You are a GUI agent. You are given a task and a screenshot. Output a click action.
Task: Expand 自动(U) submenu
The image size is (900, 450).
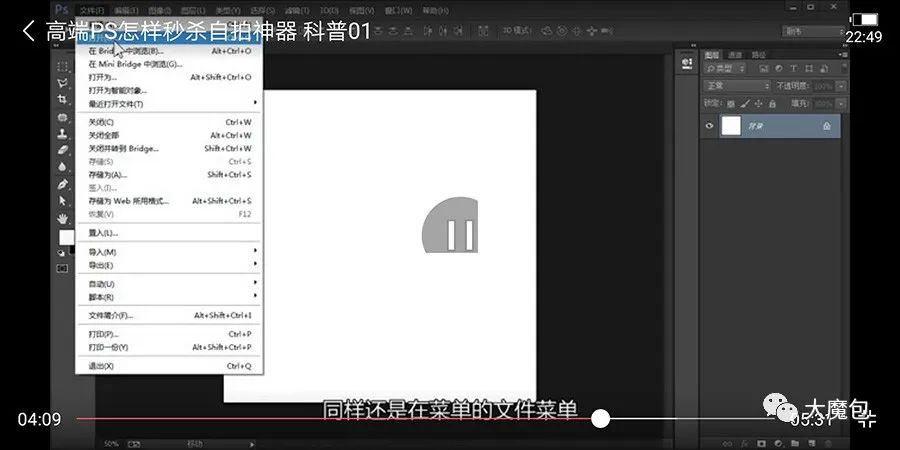[170, 284]
